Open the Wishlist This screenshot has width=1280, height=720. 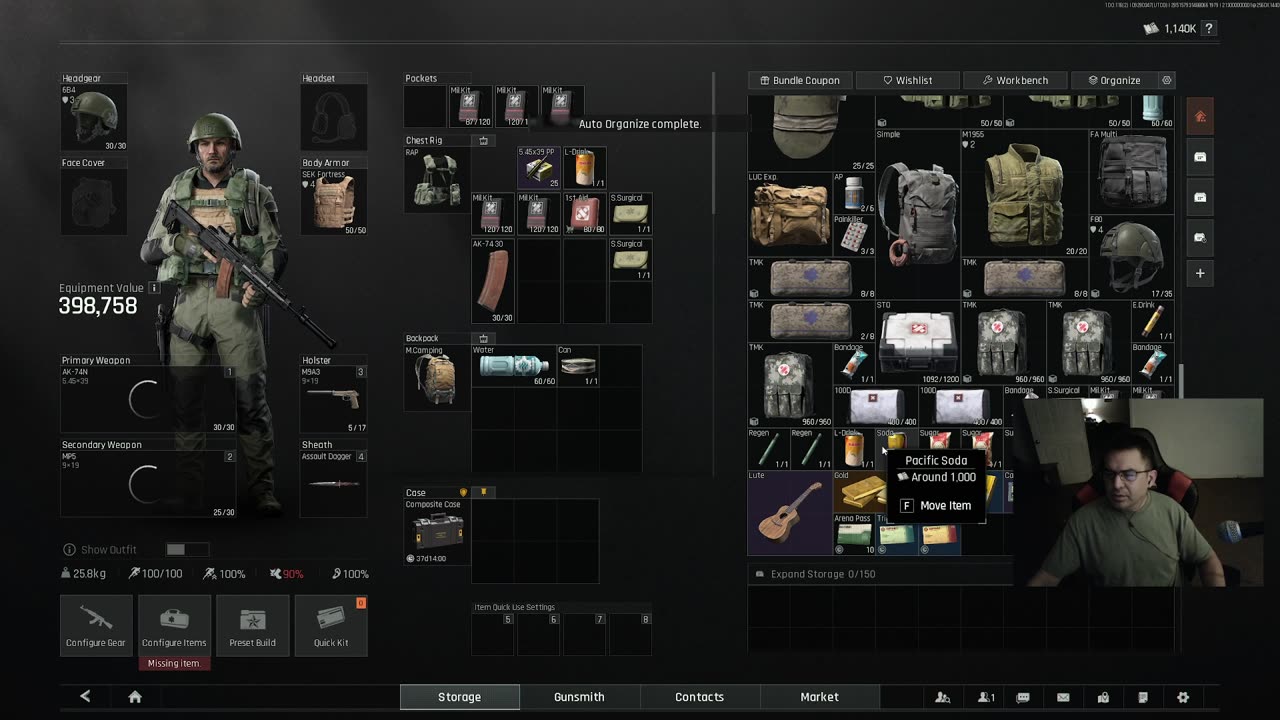click(x=907, y=80)
